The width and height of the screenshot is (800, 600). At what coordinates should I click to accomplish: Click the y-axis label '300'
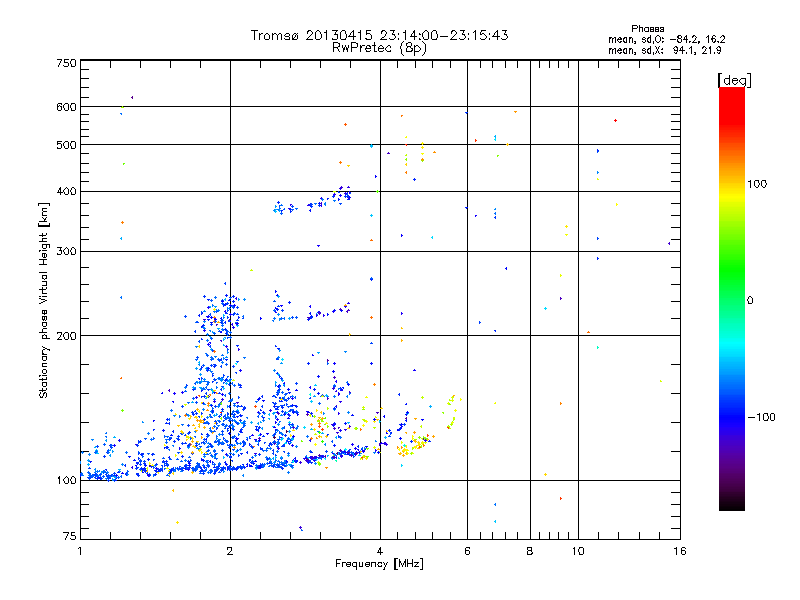(66, 252)
